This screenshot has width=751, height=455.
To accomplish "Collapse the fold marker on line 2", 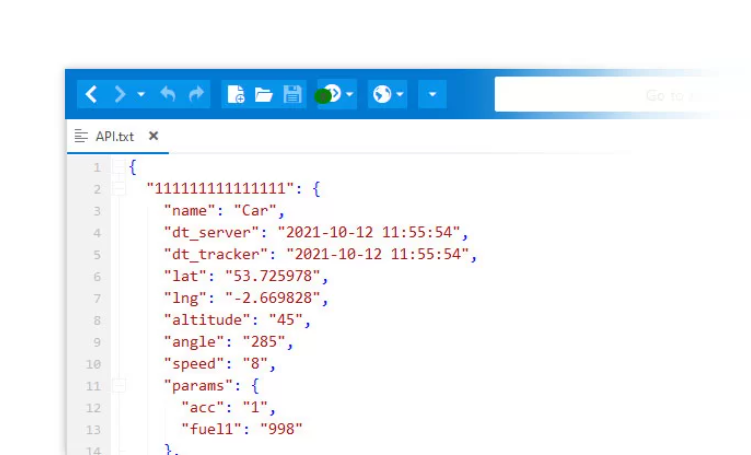I will (x=119, y=189).
